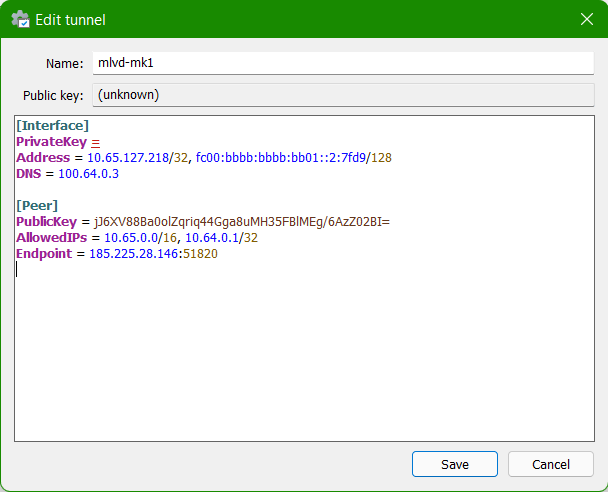This screenshot has width=608, height=492.
Task: Click the Address keyword in the config
Action: [x=43, y=158]
